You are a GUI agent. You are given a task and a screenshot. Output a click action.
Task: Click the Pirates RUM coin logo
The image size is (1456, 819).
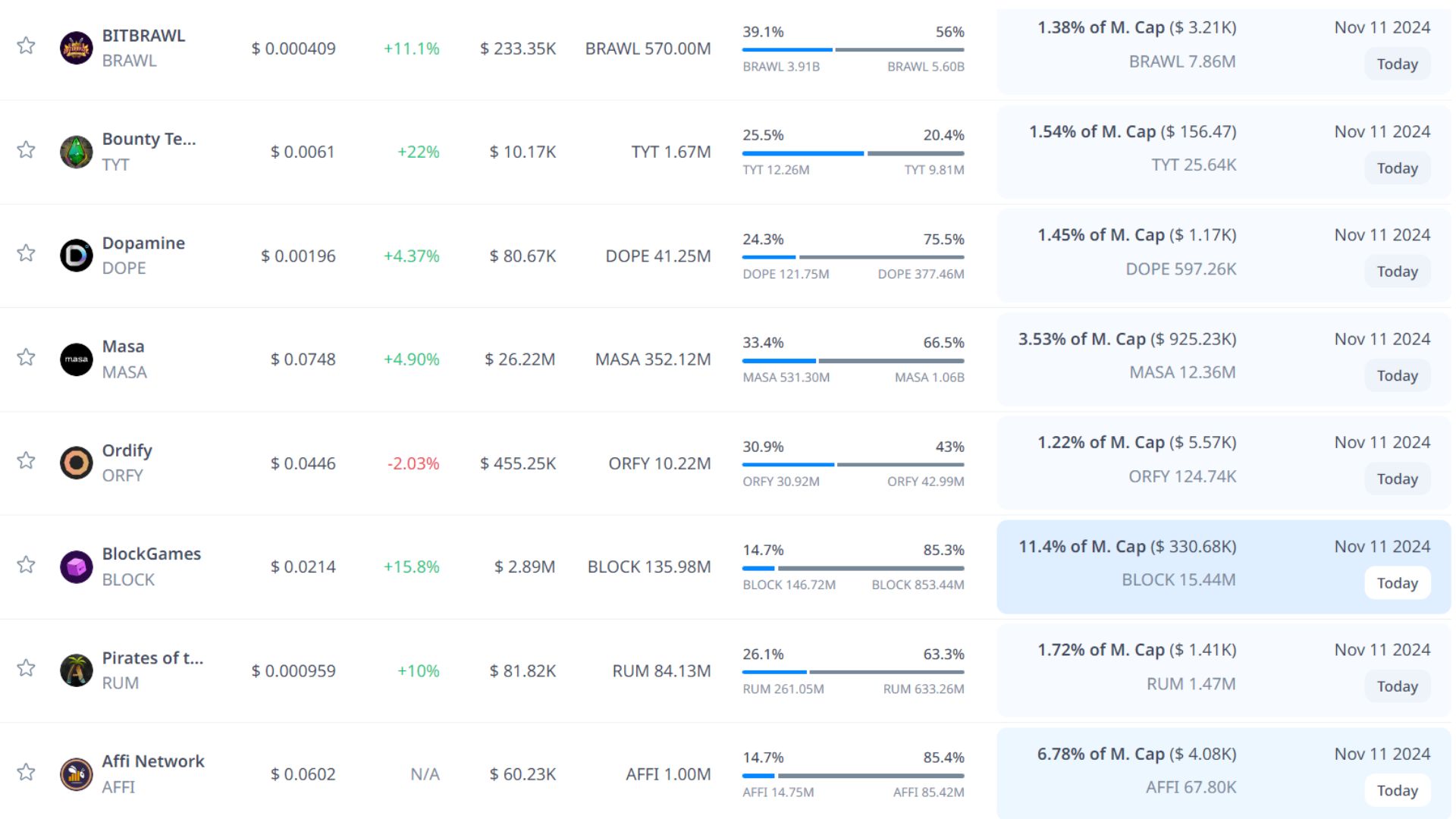tap(76, 670)
